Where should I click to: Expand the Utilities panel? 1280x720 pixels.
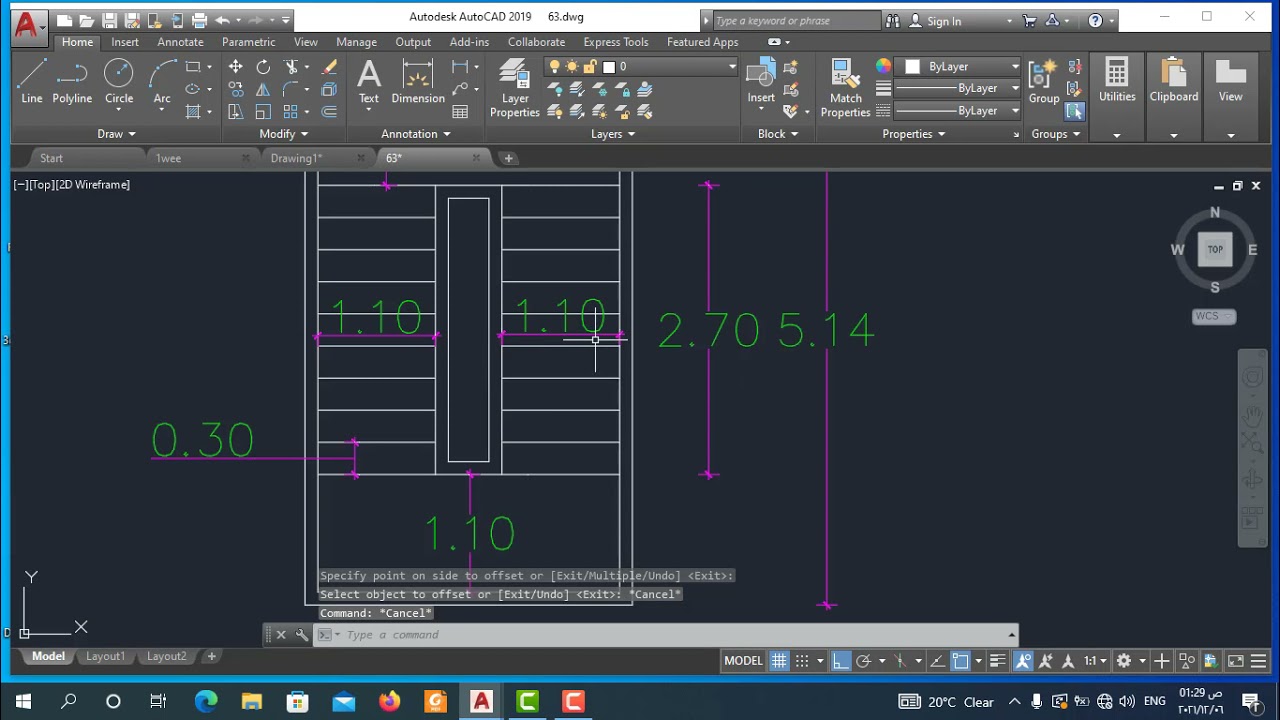[1117, 135]
